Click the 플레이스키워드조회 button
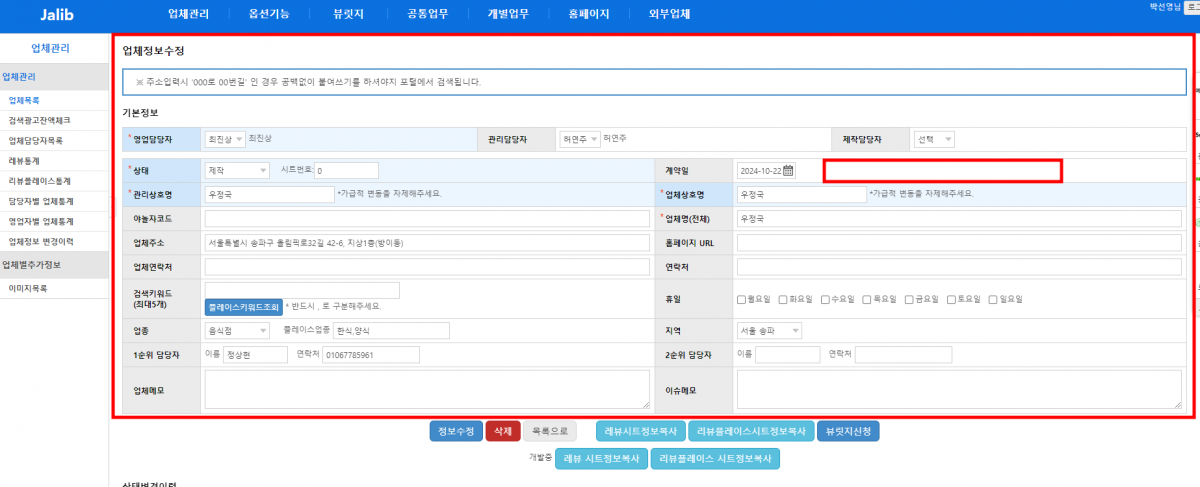Image resolution: width=1200 pixels, height=487 pixels. (x=243, y=306)
